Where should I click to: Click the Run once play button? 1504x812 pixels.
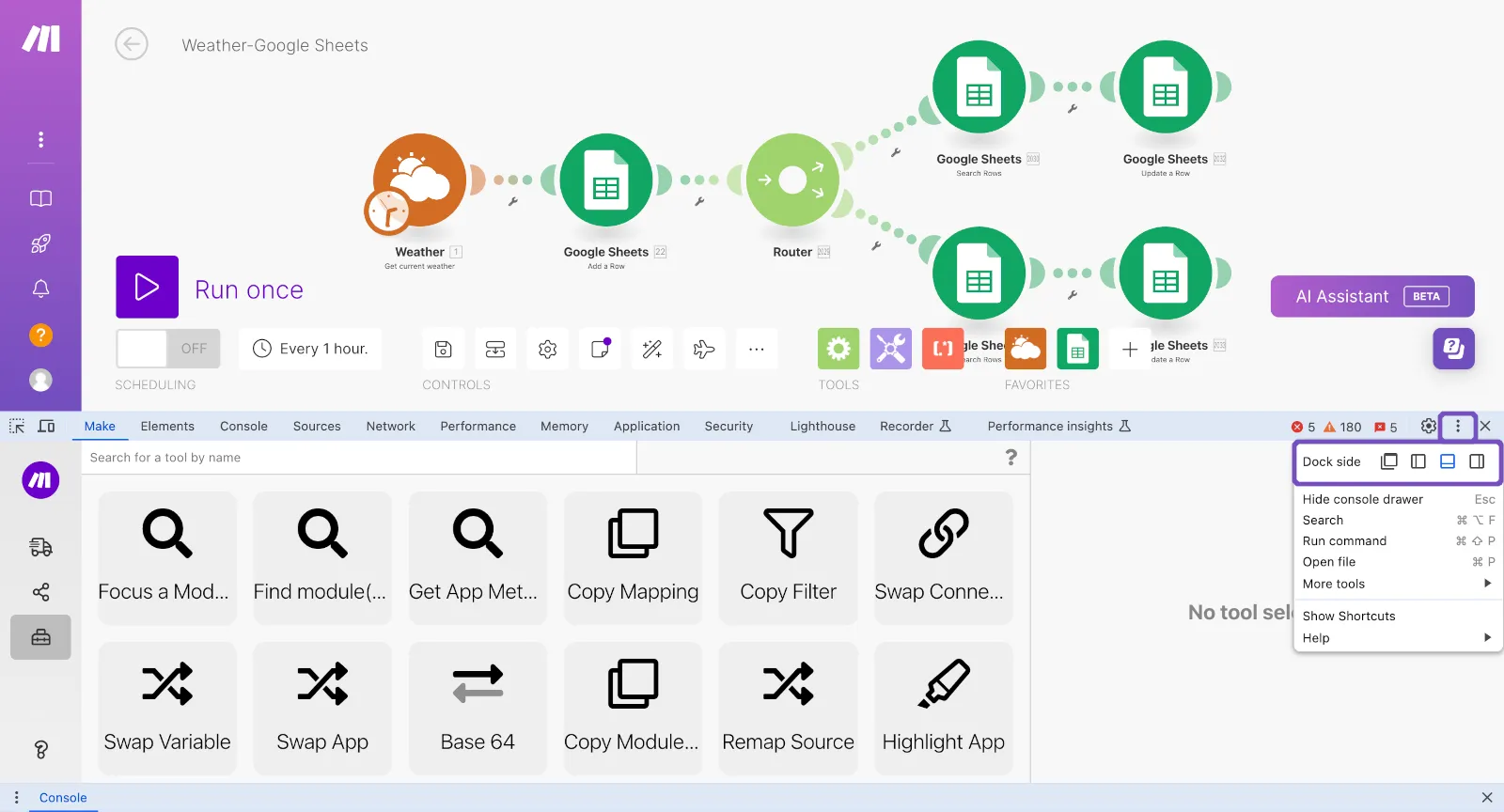tap(147, 287)
